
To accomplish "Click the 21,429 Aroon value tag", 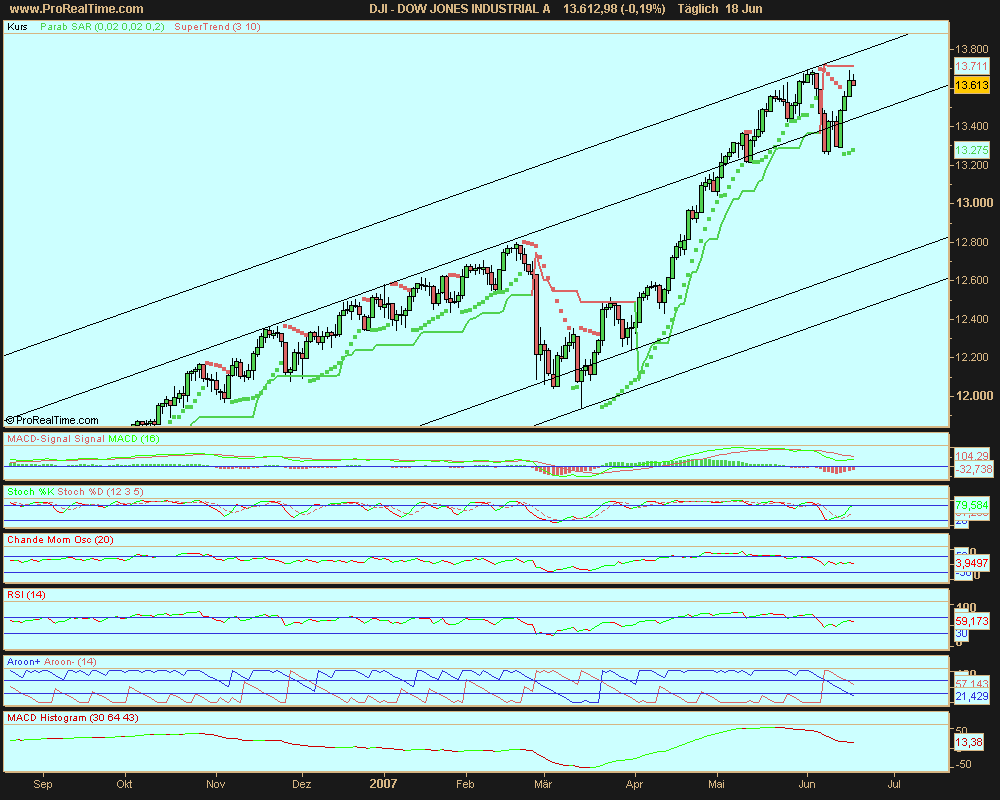I will tap(972, 696).
